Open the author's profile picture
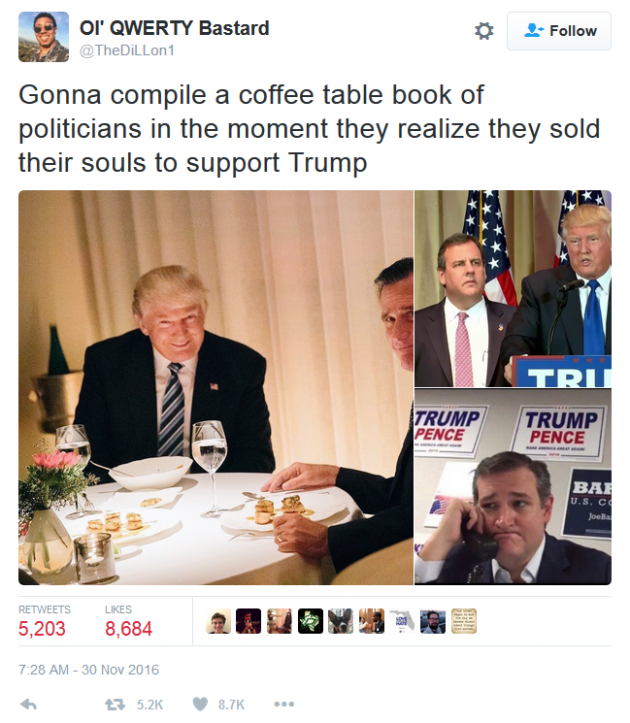 [43, 37]
